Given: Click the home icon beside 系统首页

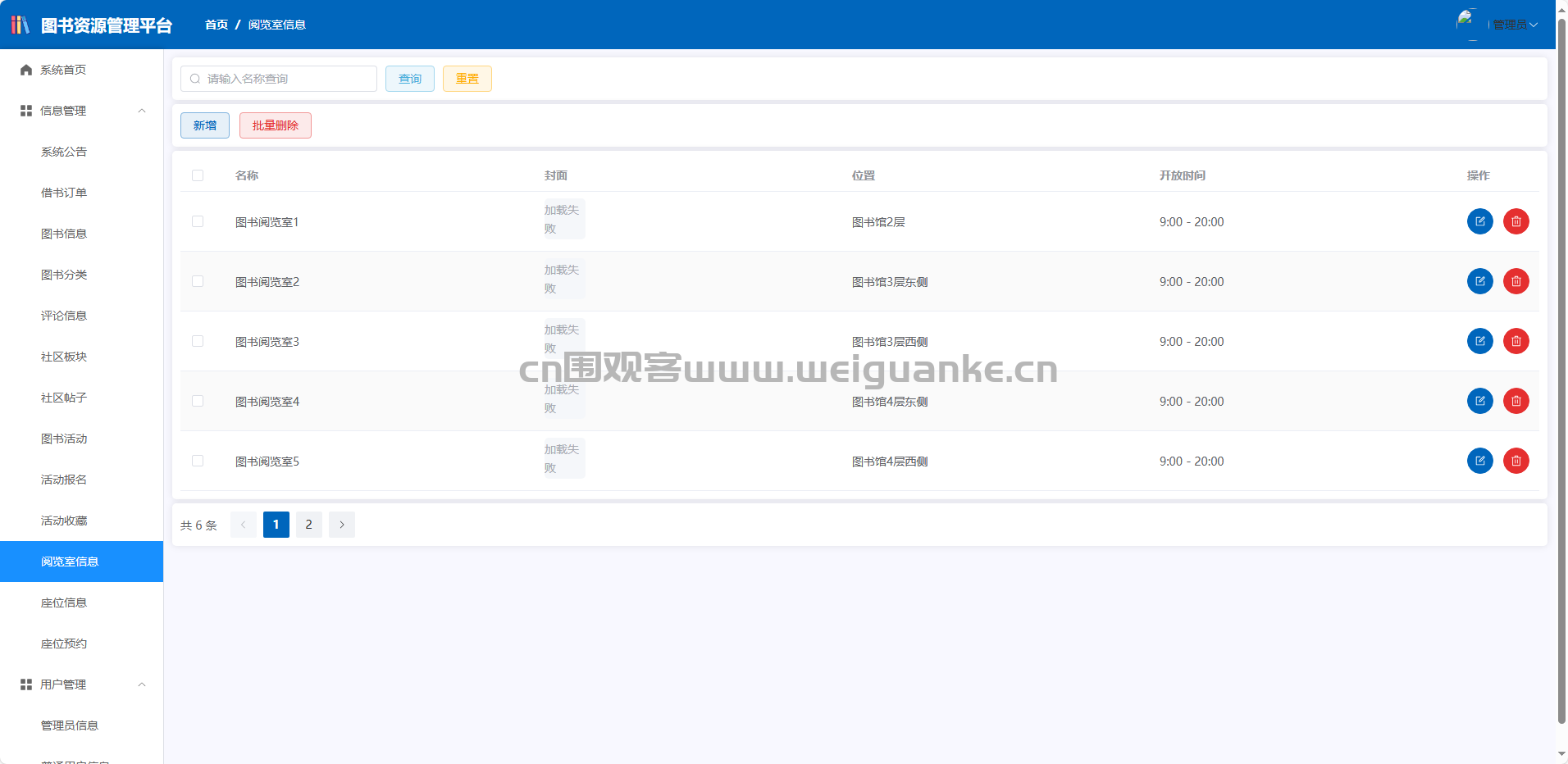Looking at the screenshot, I should coord(26,70).
